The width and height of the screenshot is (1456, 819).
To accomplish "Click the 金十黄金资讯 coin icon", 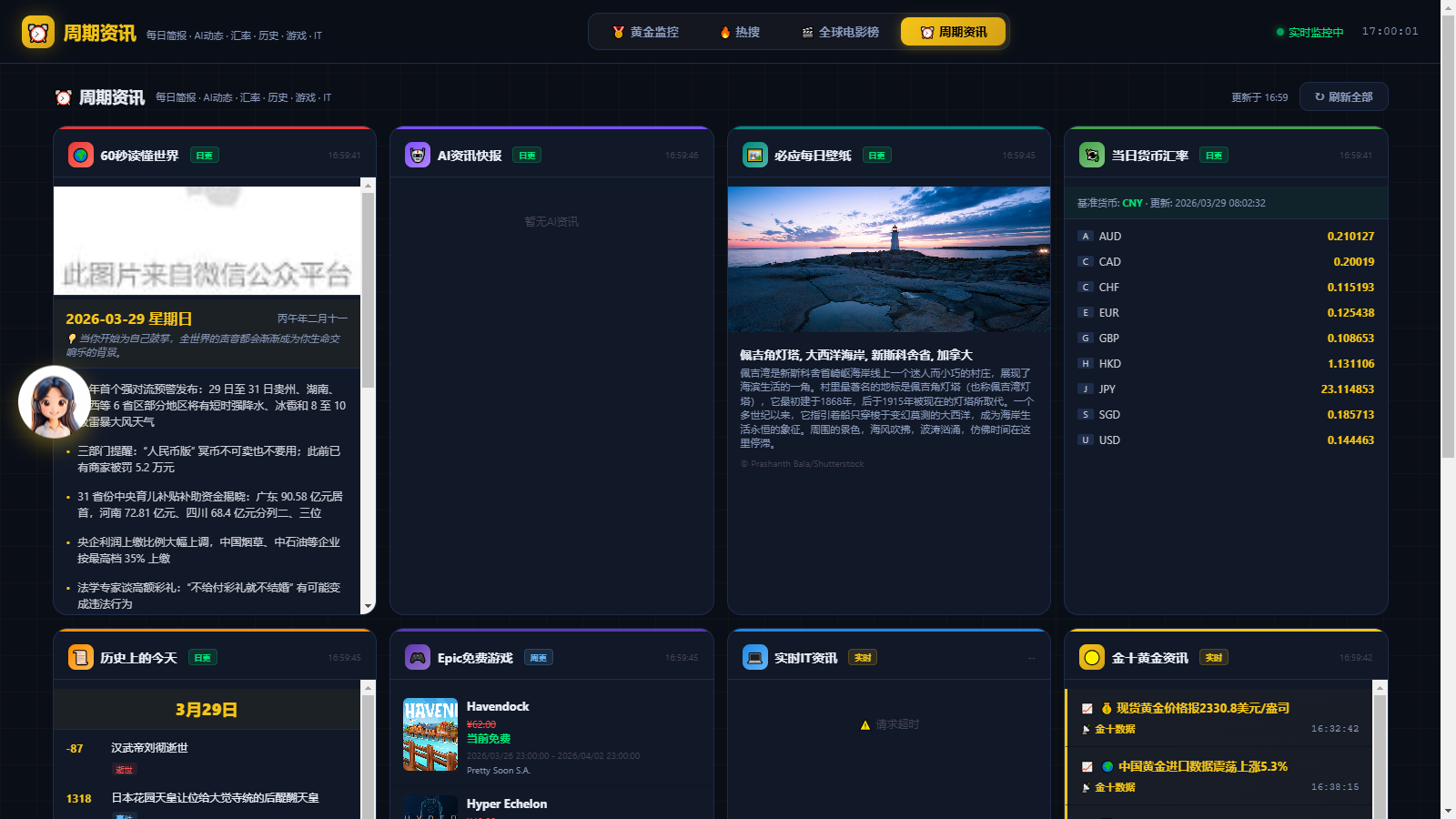I will 1092,657.
